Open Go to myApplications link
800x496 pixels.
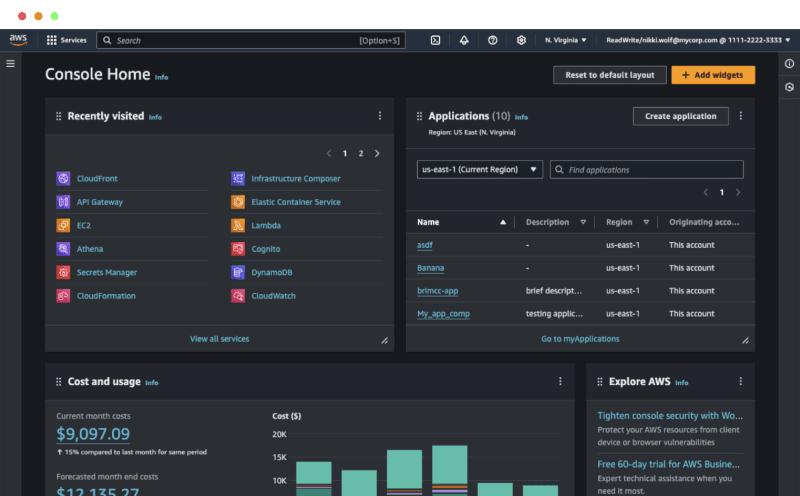pos(580,339)
